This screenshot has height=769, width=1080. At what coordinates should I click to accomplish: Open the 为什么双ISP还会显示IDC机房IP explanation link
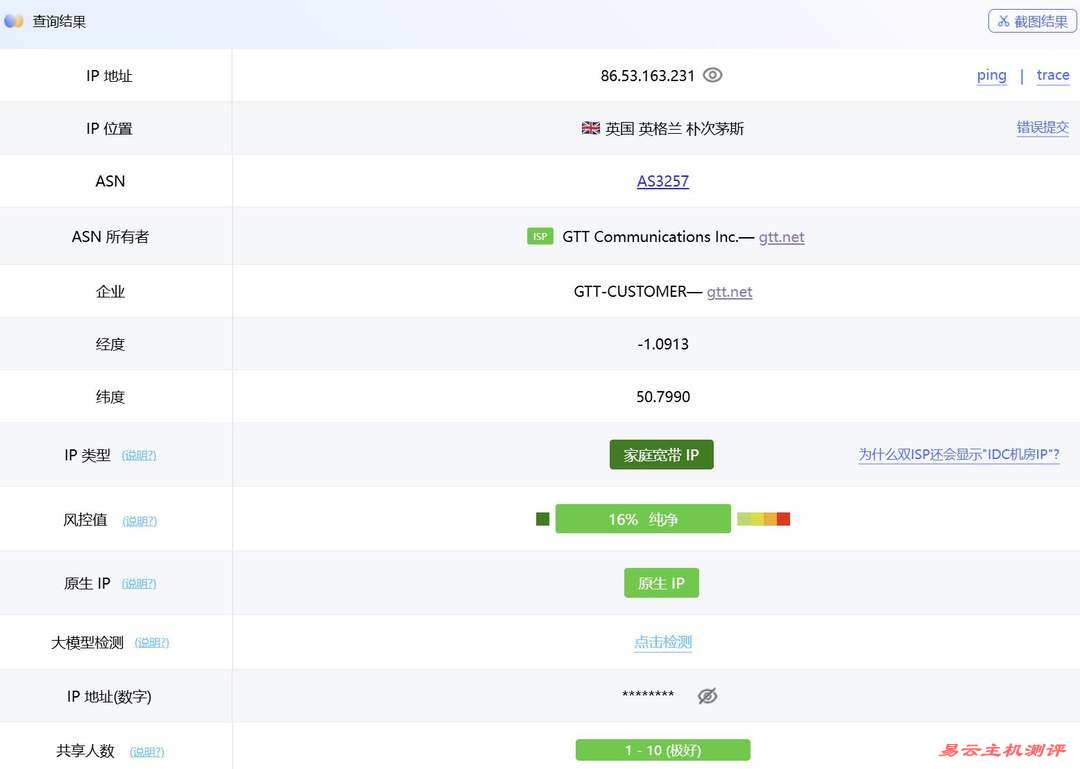pyautogui.click(x=958, y=454)
